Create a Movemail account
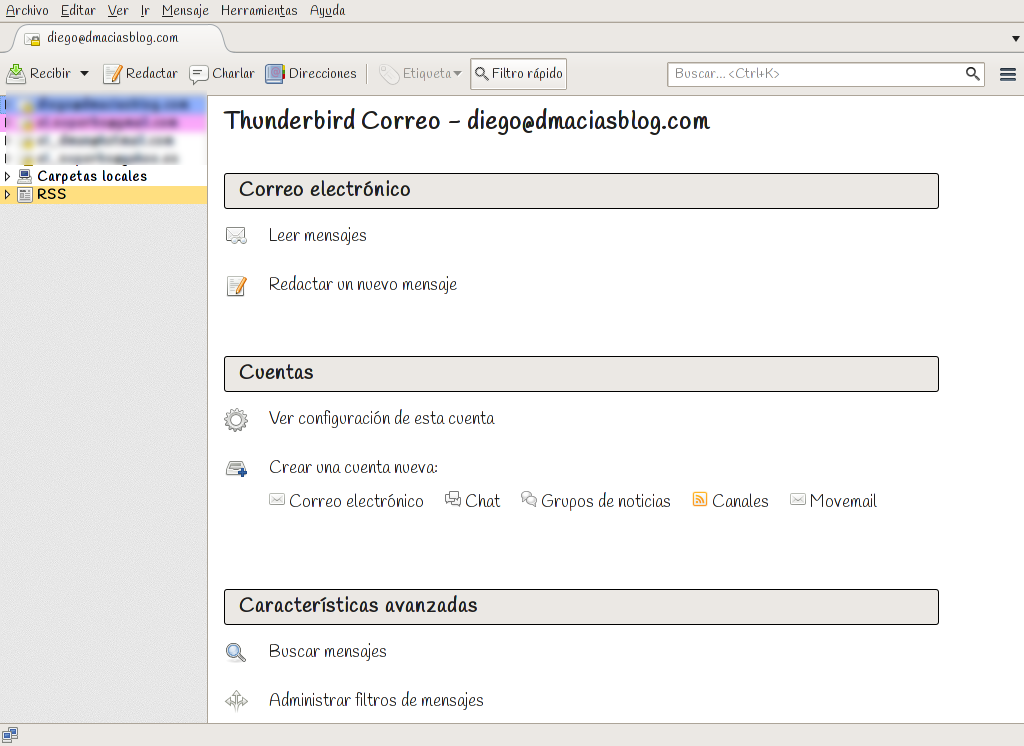This screenshot has width=1024, height=746. tap(843, 501)
